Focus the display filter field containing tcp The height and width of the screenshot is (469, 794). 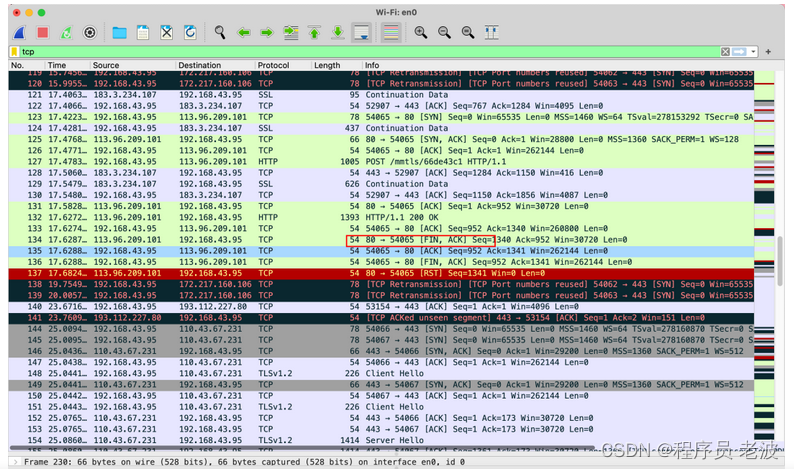(x=370, y=52)
